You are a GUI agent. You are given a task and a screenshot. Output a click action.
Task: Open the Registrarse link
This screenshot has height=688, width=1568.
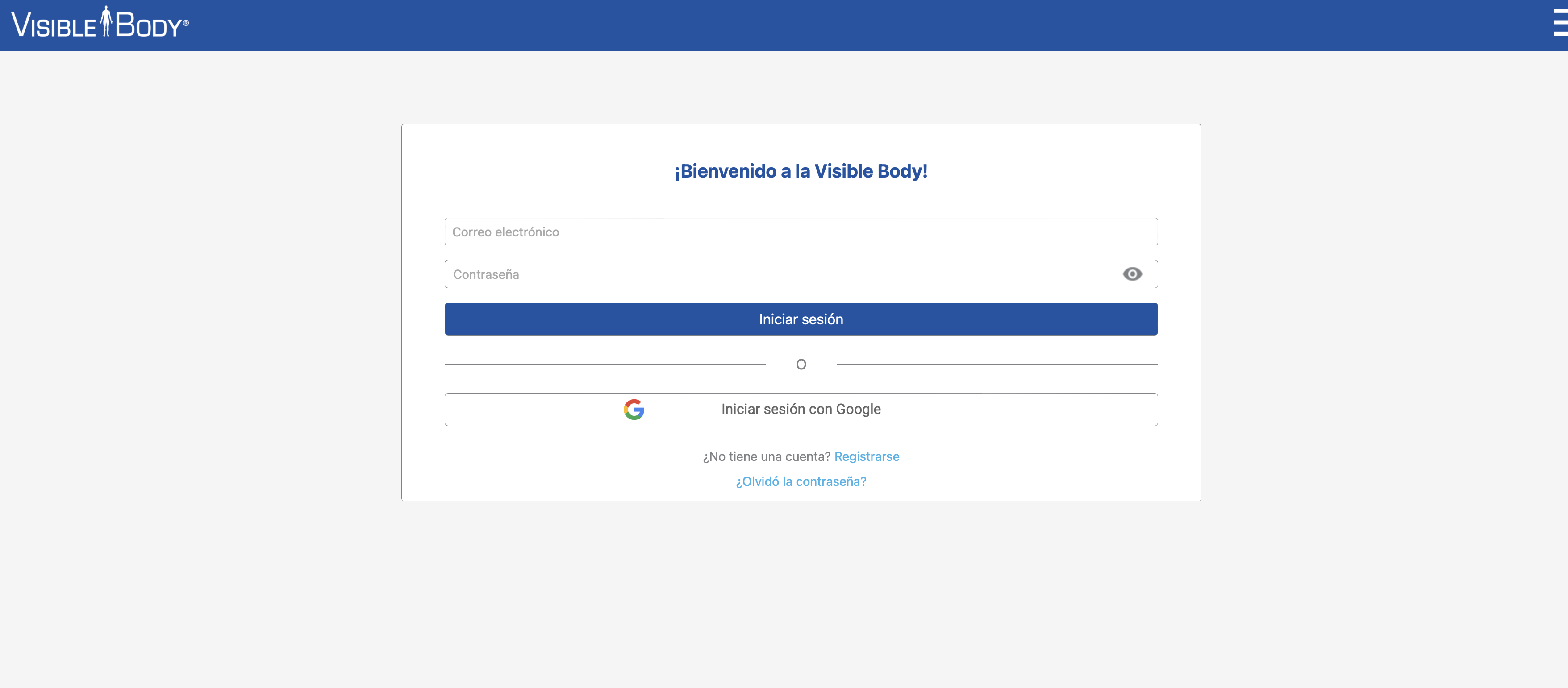(867, 456)
